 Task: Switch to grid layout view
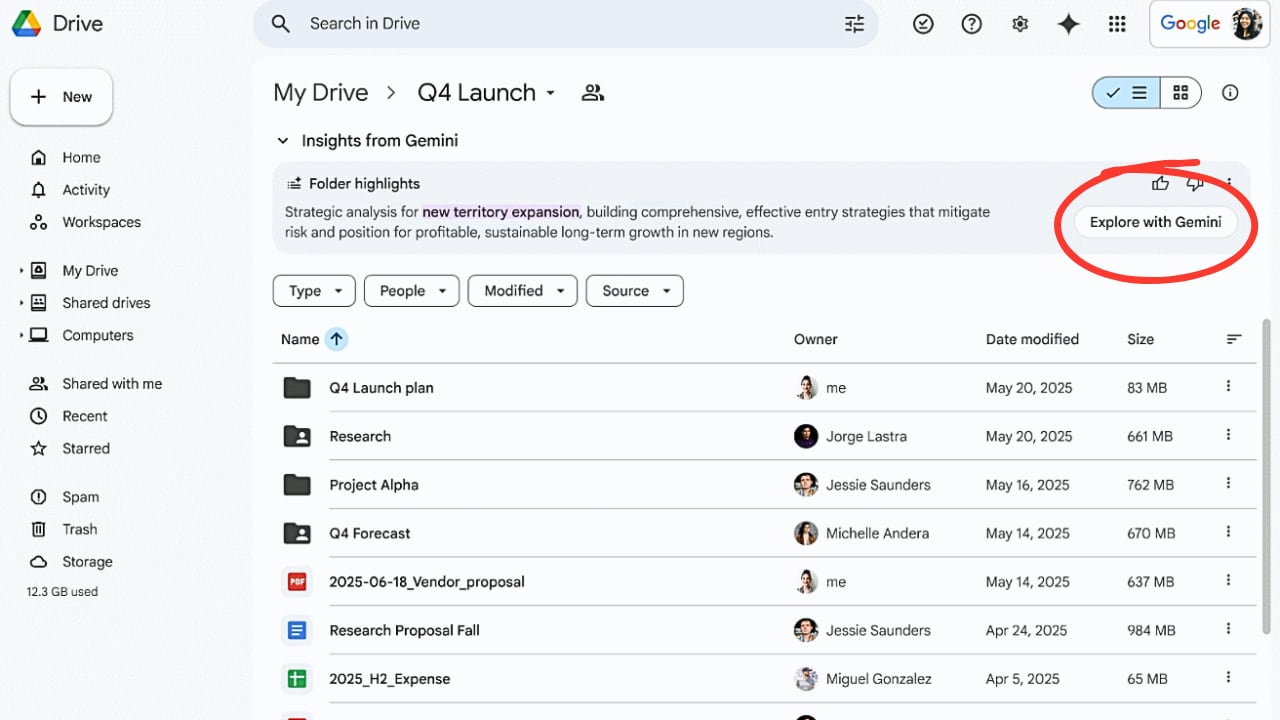[x=1181, y=93]
